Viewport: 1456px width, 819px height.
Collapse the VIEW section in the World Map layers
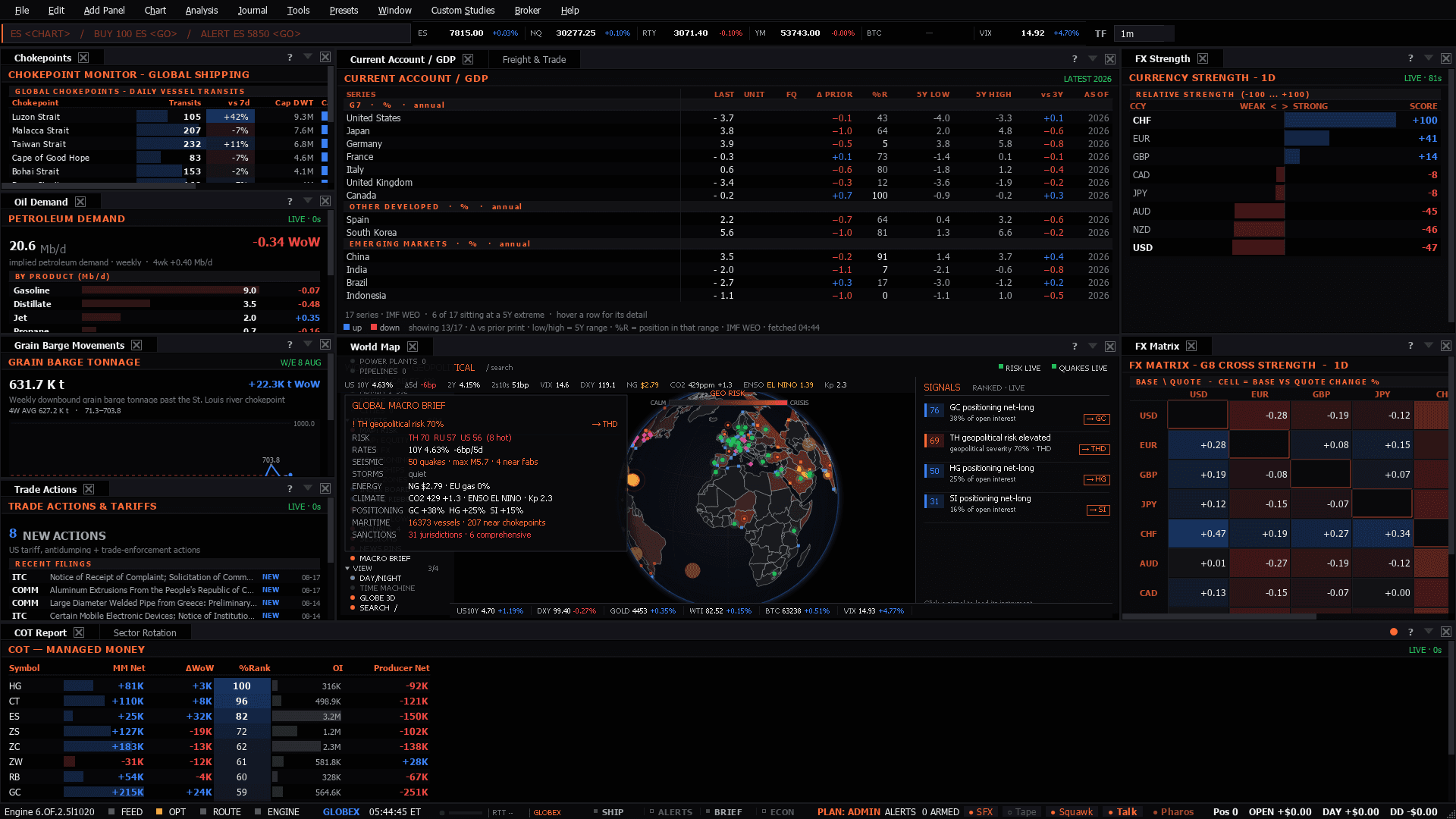click(348, 568)
